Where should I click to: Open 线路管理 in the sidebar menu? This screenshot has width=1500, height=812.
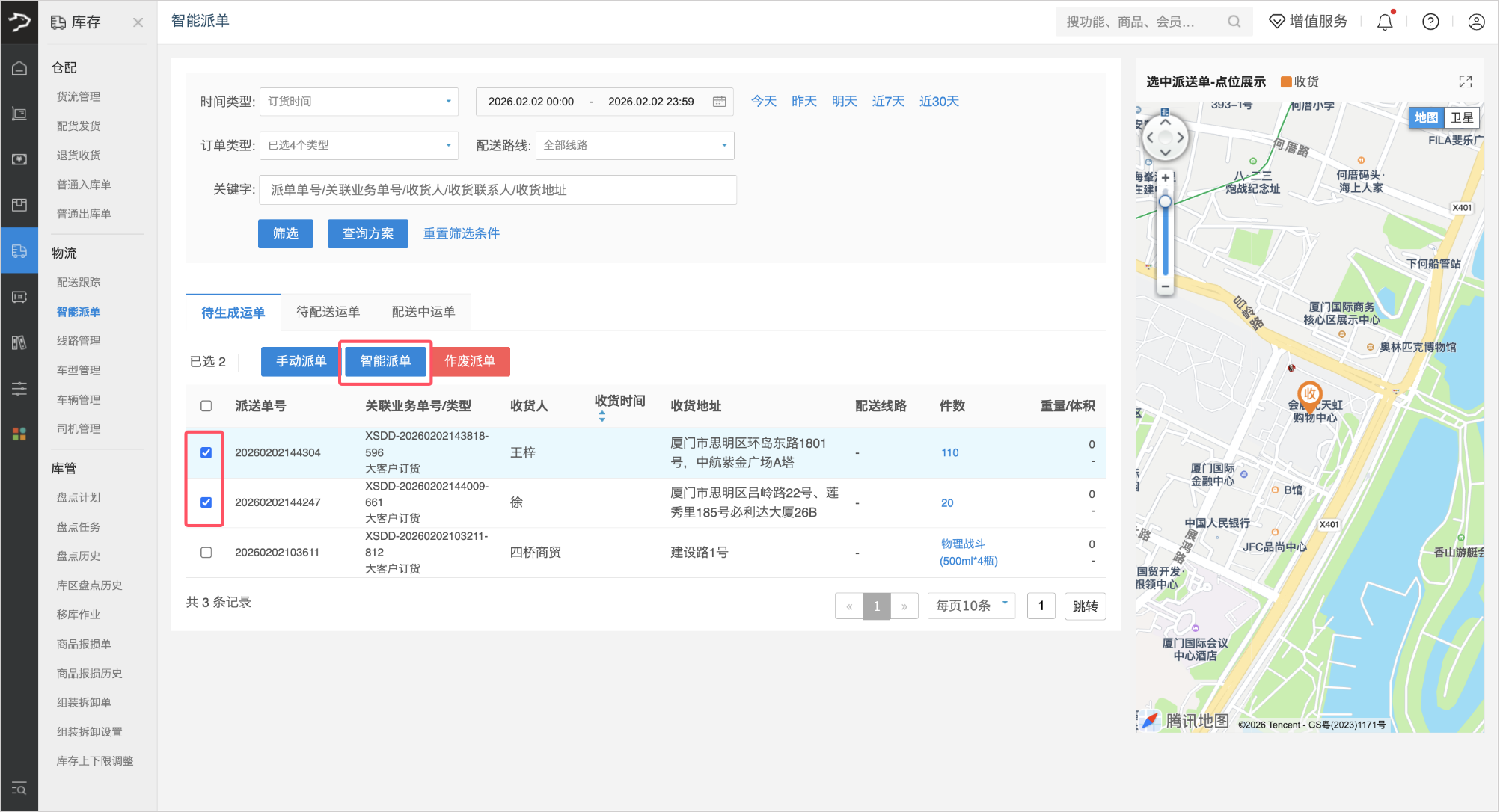[79, 341]
